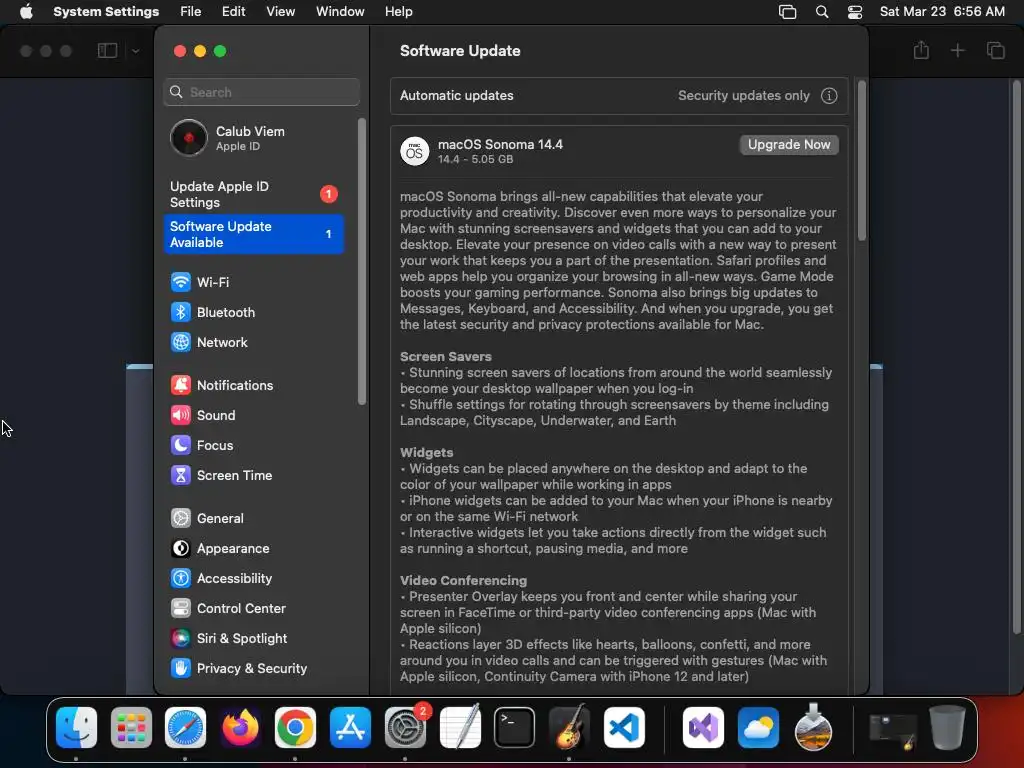Select Software Update Available row
Image resolution: width=1024 pixels, height=768 pixels.
click(253, 234)
